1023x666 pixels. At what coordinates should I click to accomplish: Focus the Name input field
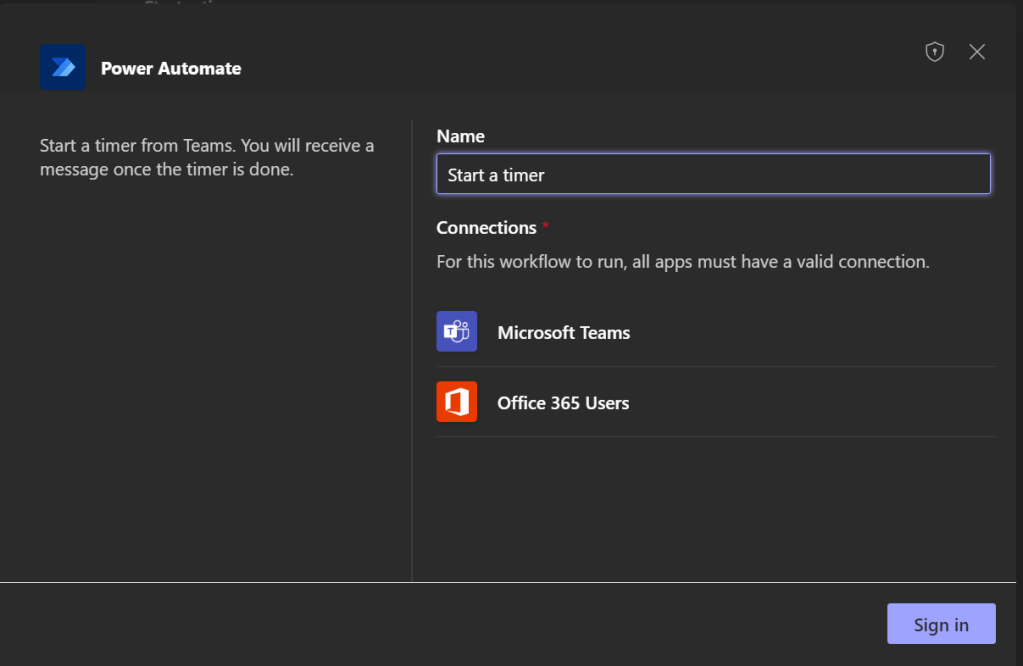[713, 174]
